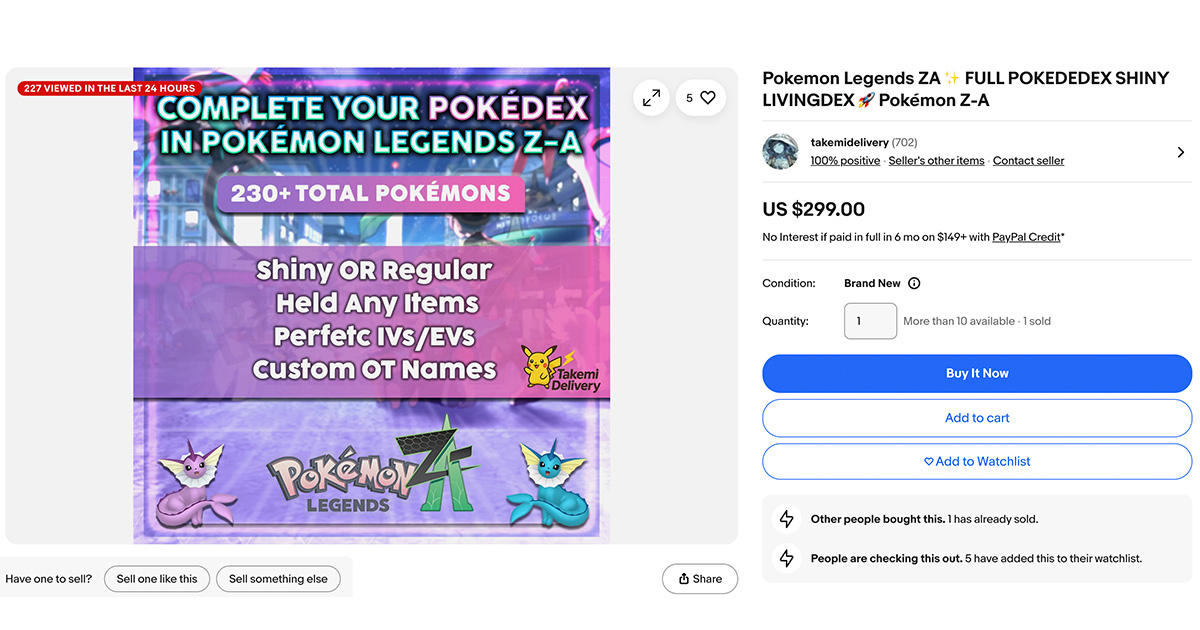Open Contact seller
This screenshot has height=630, width=1200.
(x=1028, y=160)
